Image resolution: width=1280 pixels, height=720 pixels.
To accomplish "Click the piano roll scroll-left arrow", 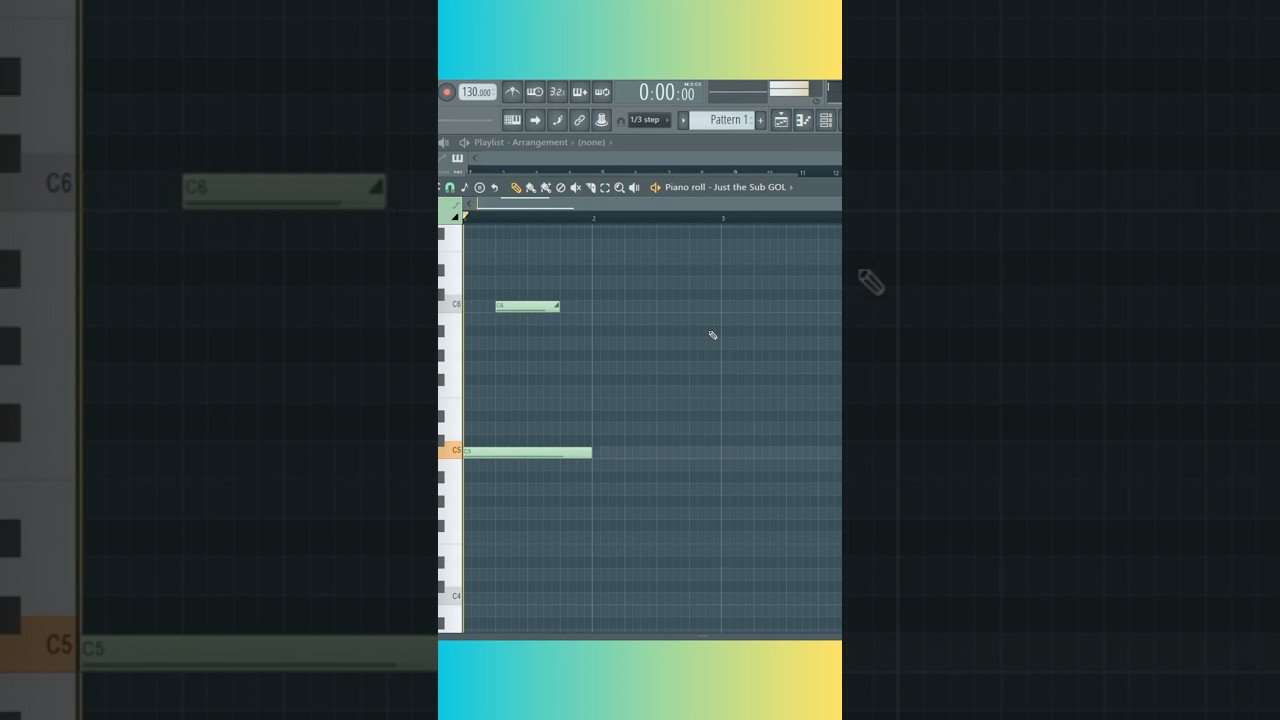I will coord(468,204).
